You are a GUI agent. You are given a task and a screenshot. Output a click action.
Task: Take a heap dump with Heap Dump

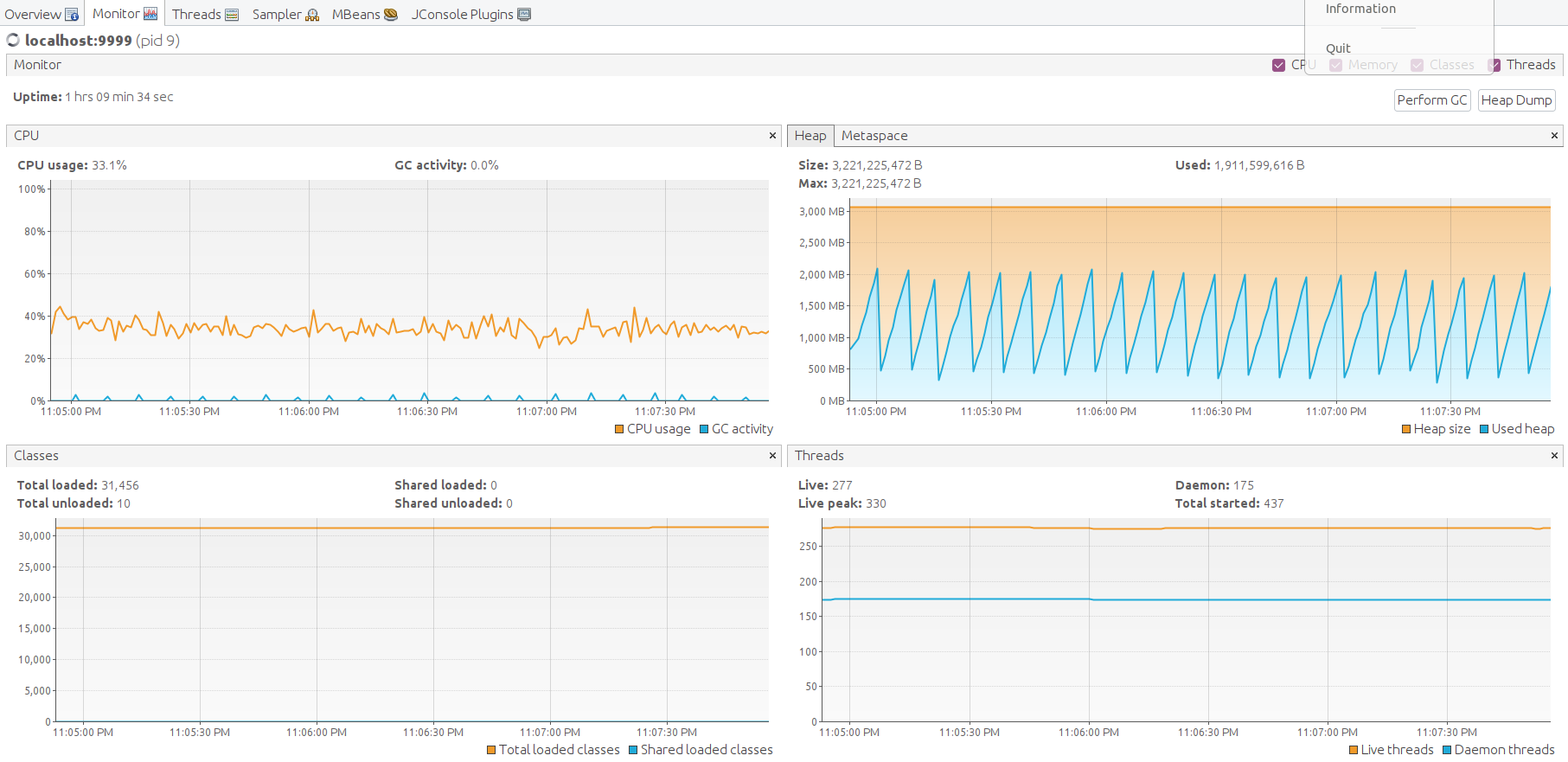[x=1516, y=100]
